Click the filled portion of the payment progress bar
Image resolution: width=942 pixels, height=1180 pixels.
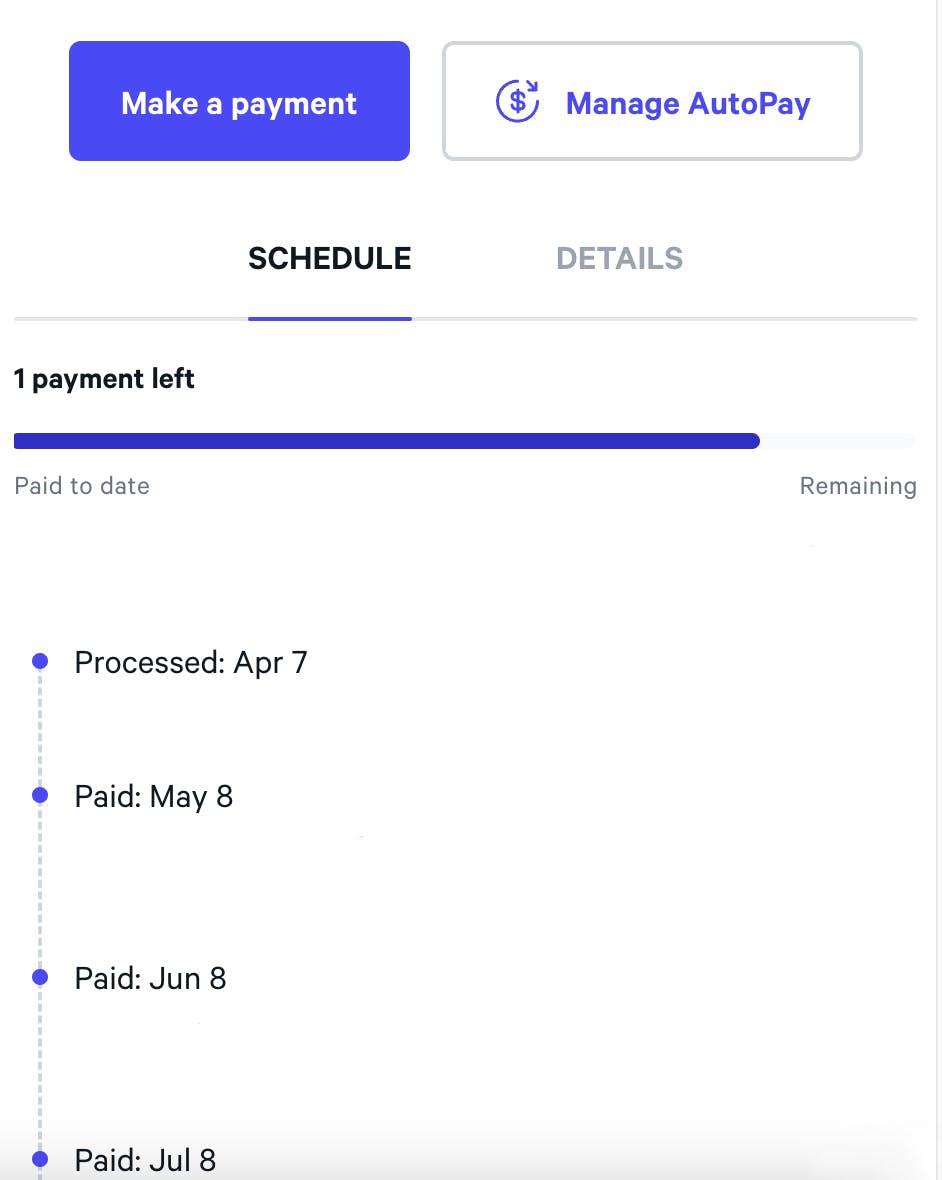point(386,441)
